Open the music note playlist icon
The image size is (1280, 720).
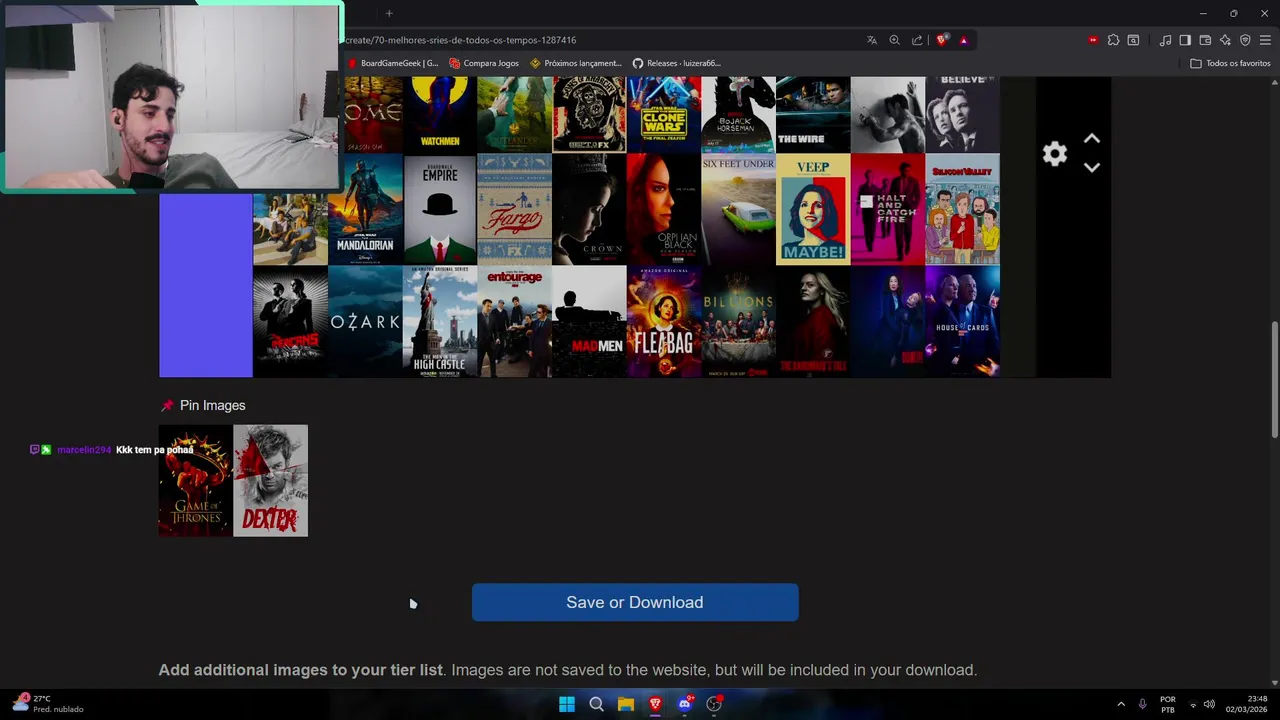pyautogui.click(x=1165, y=40)
